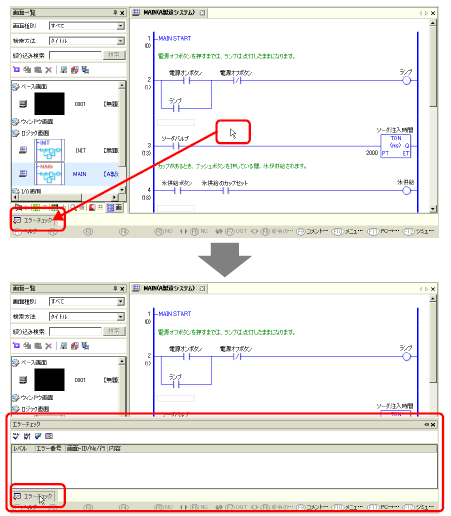Click fourth grid icon in Error Check toolbar
Image resolution: width=451 pixels, height=516 pixels.
tap(49, 436)
